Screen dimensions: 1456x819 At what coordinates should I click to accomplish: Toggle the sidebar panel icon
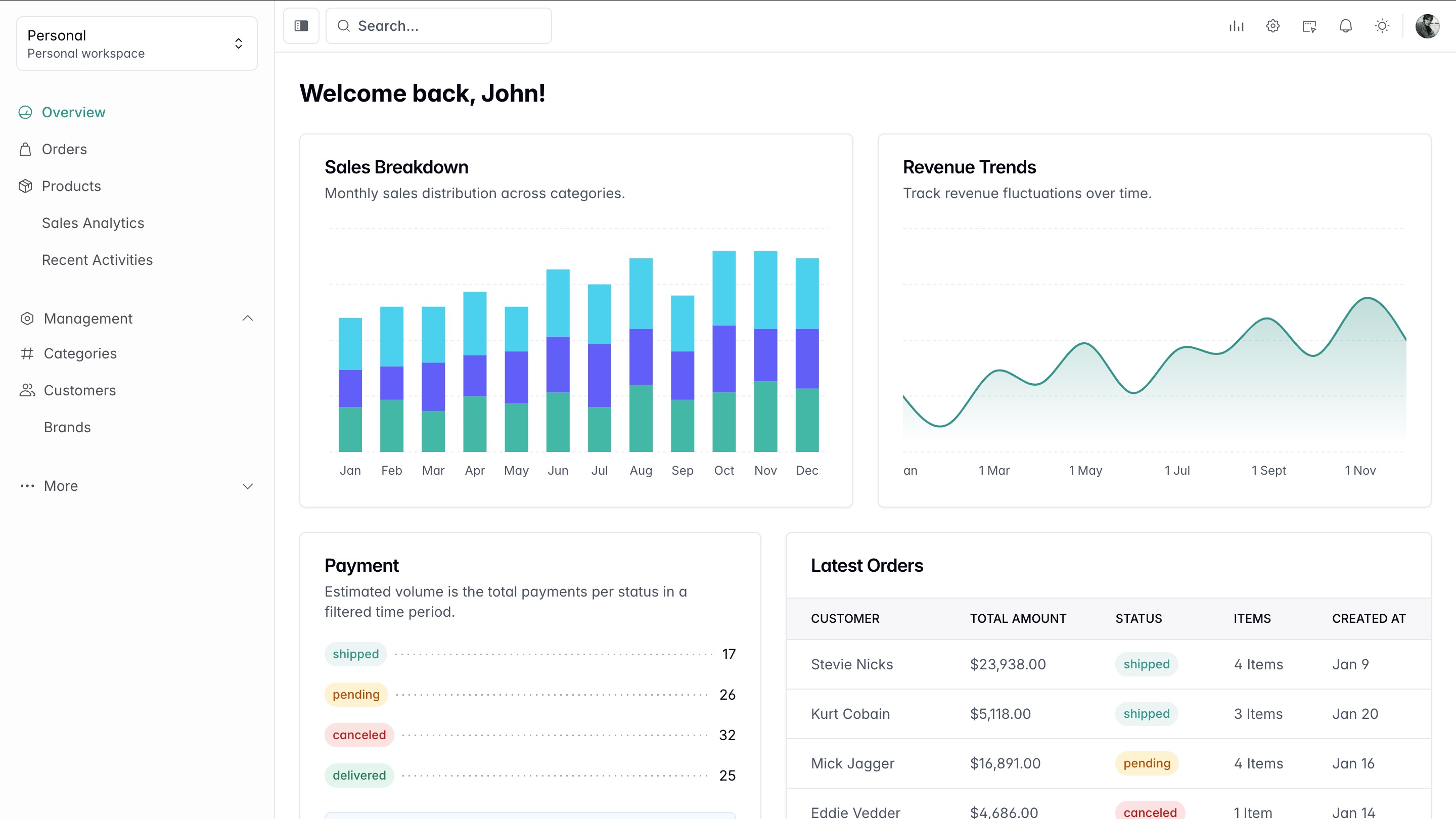(x=301, y=26)
